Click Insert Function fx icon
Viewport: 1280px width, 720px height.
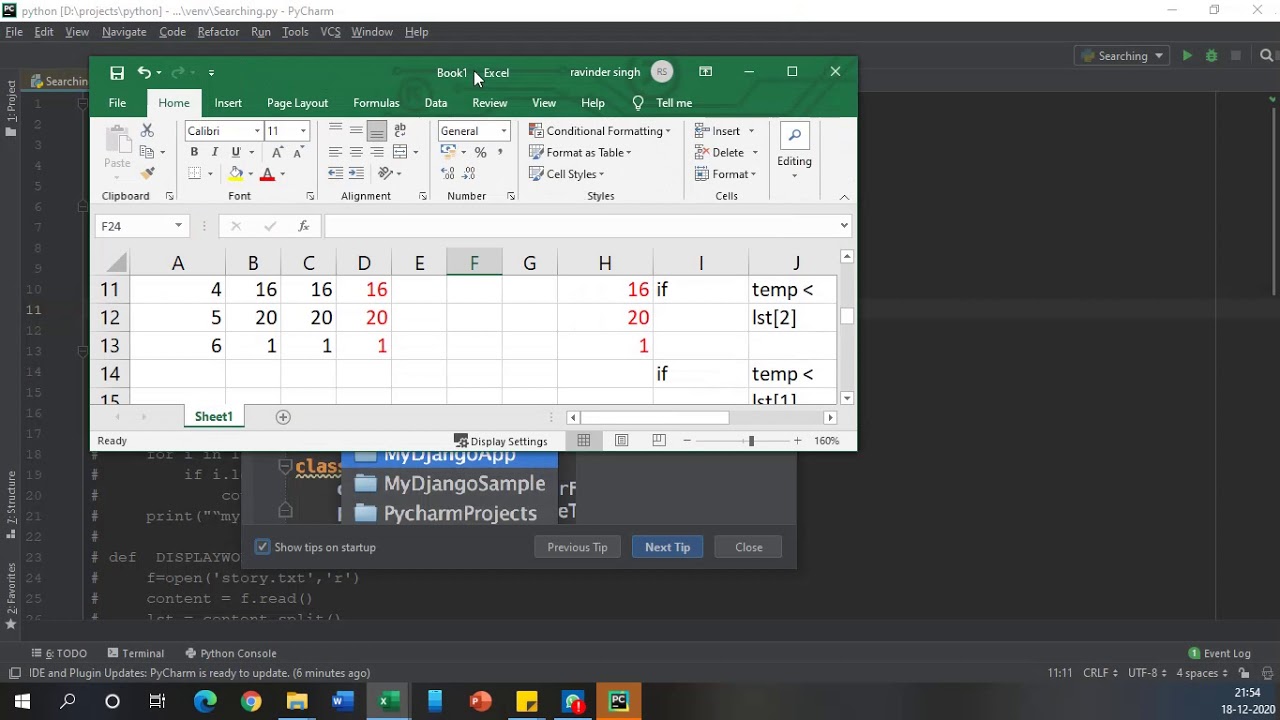(x=303, y=226)
